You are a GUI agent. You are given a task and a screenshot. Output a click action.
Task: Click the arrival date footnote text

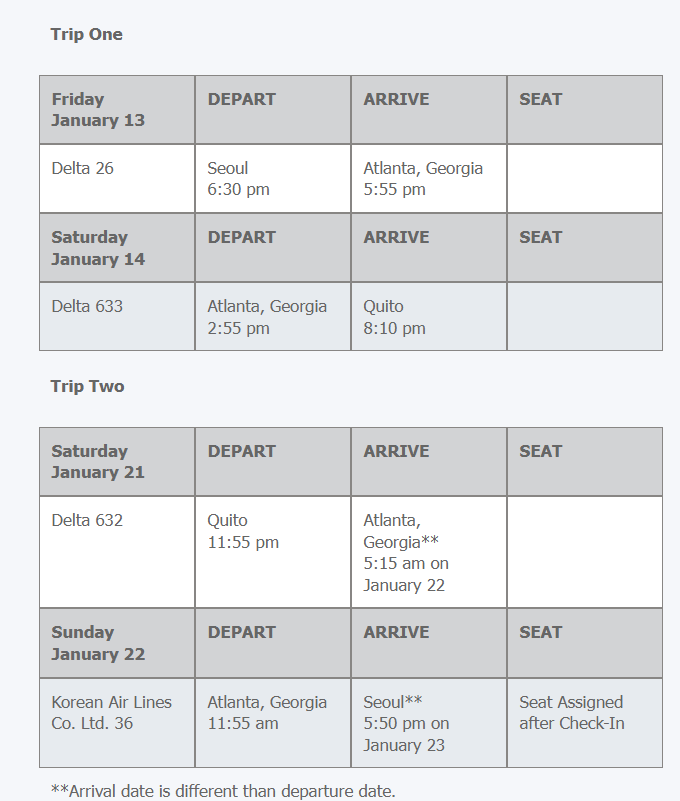coord(223,791)
